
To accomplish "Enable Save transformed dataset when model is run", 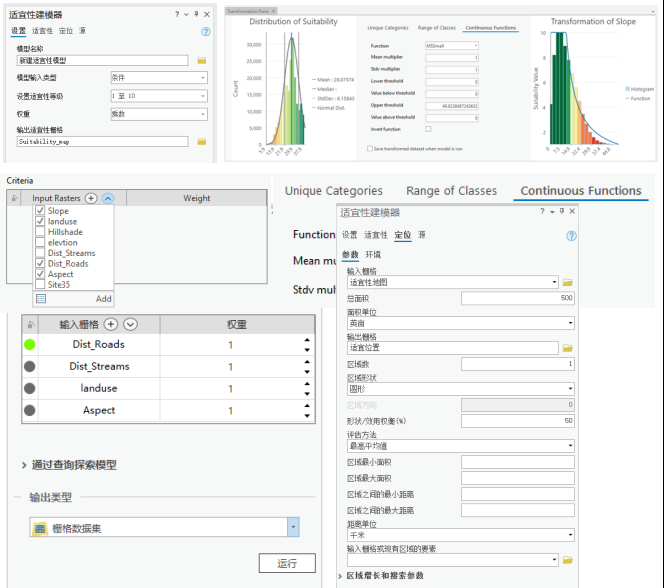I will coord(370,149).
